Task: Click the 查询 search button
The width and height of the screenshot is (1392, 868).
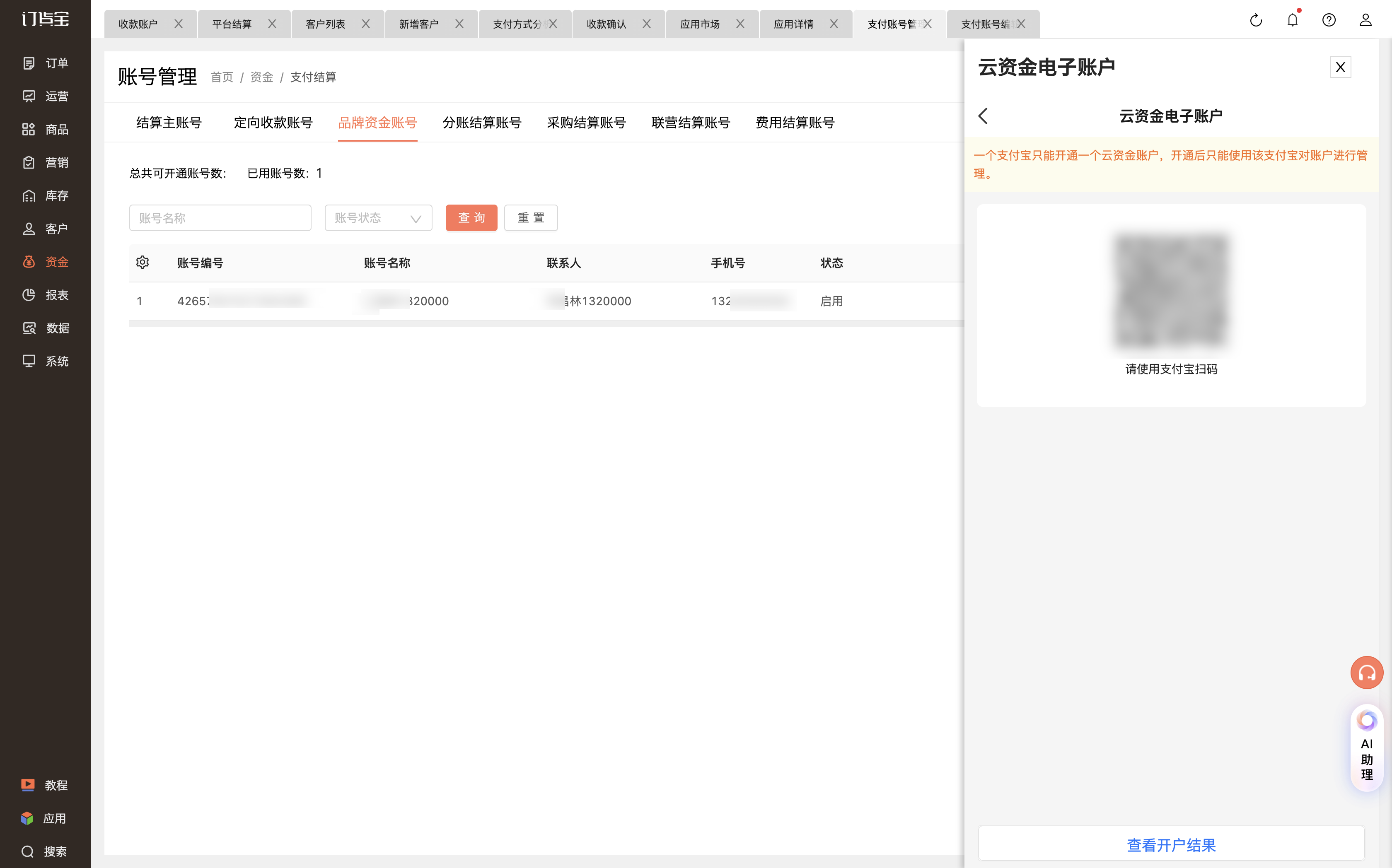Action: click(471, 218)
